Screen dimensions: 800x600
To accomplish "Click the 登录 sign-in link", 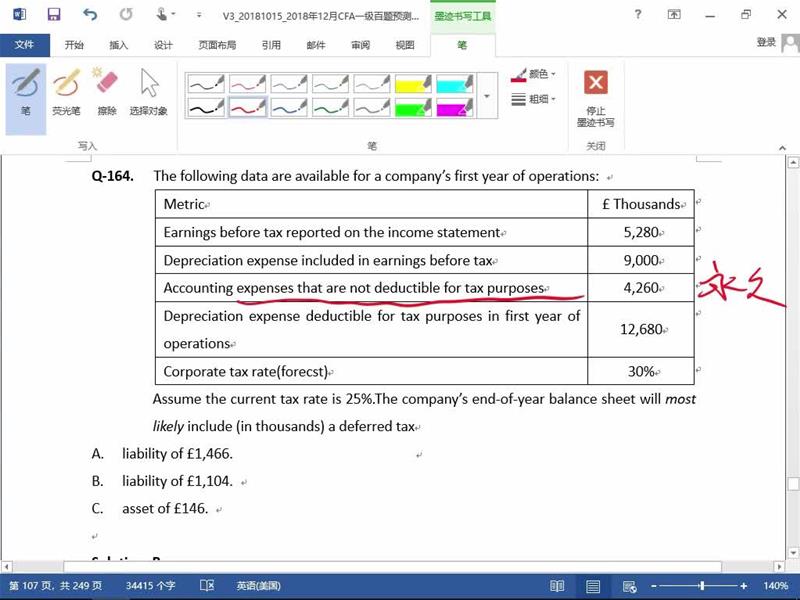I will pyautogui.click(x=766, y=42).
